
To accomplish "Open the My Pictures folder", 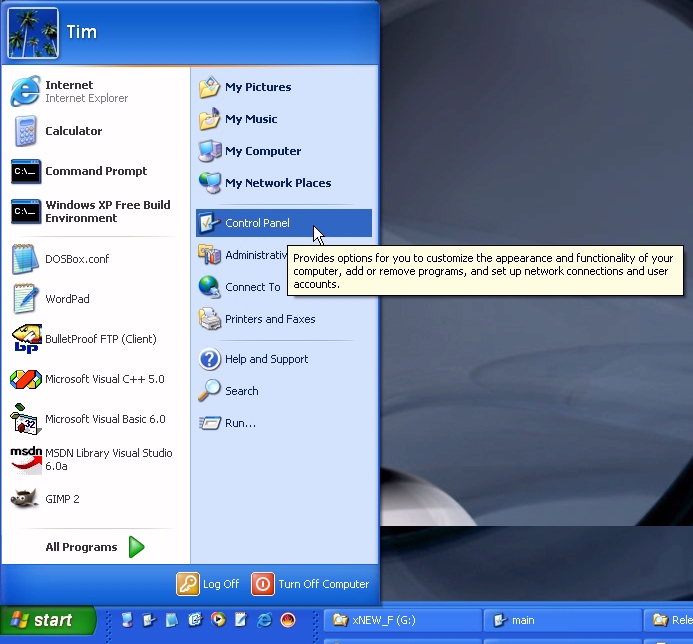I will 284,87.
